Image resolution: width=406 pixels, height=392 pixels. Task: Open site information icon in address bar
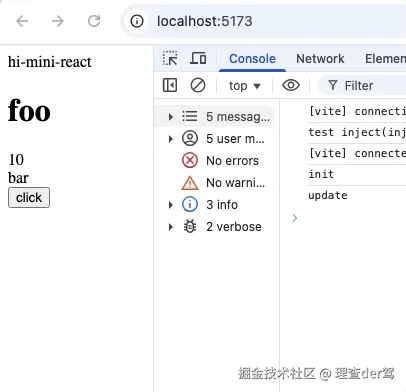137,21
